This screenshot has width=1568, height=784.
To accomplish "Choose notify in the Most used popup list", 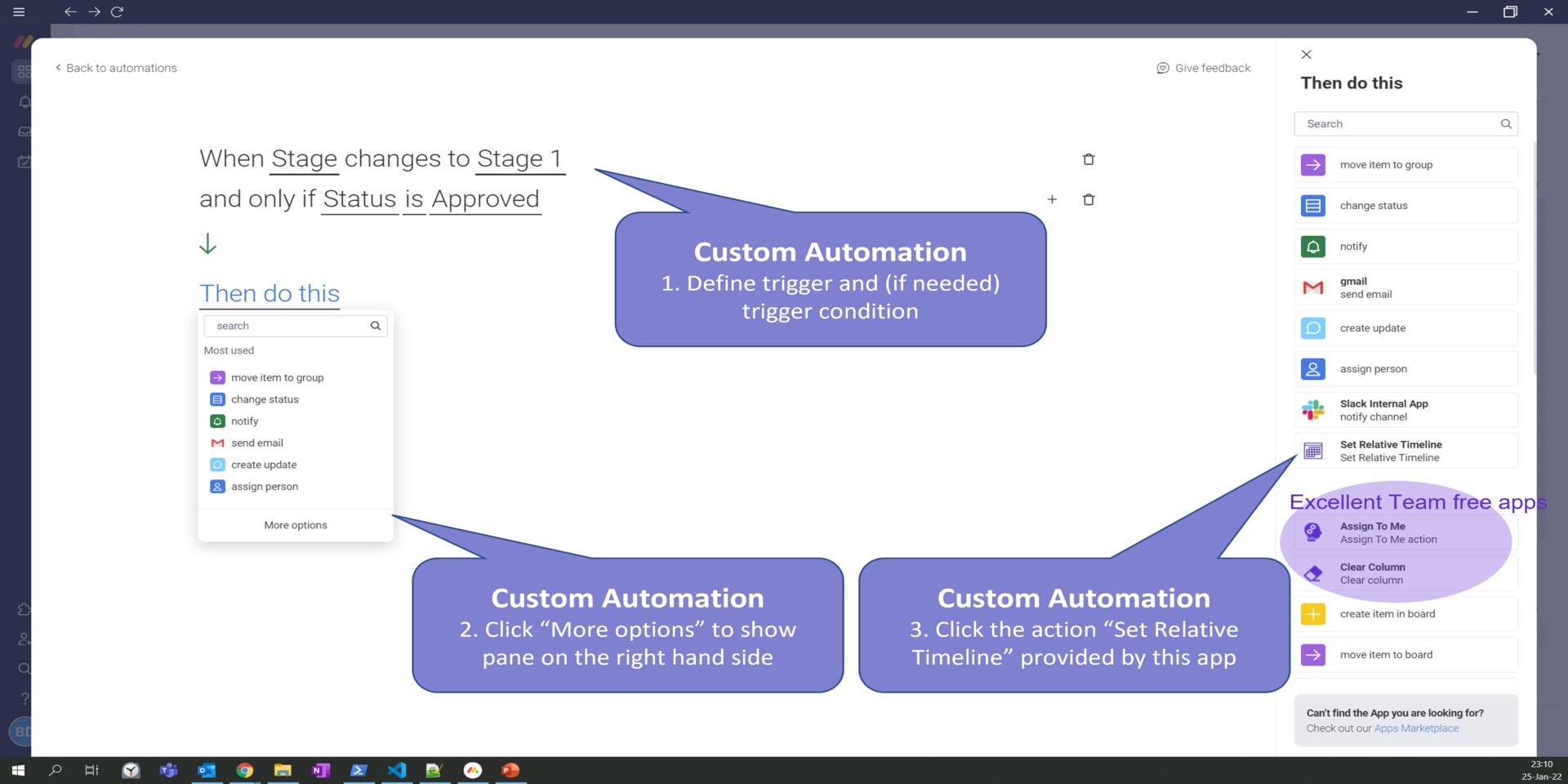I will (x=244, y=421).
